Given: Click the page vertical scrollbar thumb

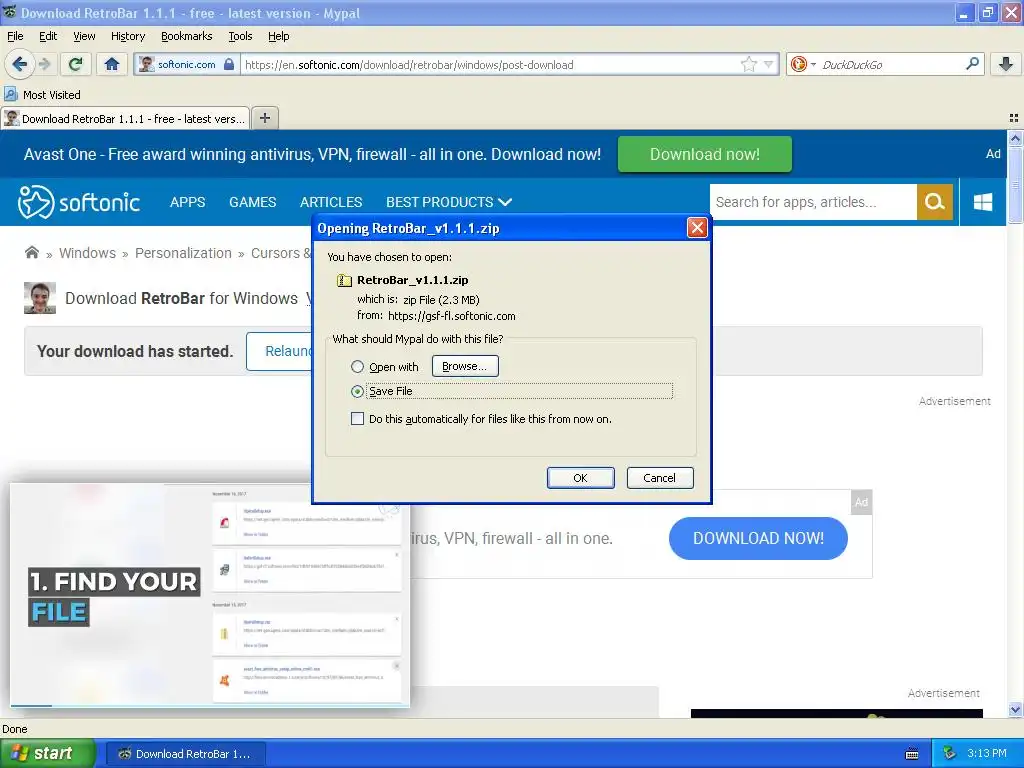Looking at the screenshot, I should point(1015,185).
